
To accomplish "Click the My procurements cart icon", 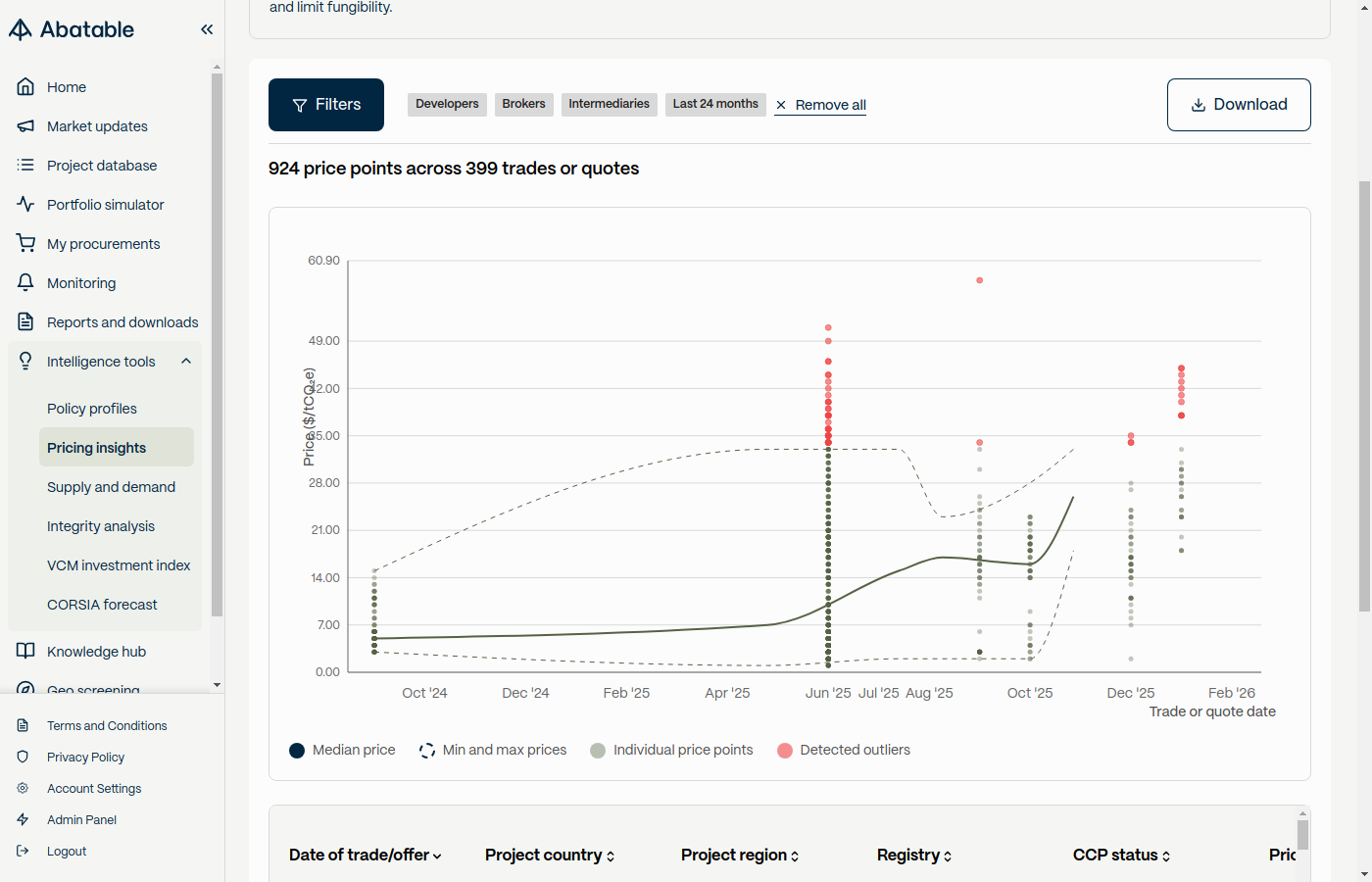I will click(x=26, y=244).
